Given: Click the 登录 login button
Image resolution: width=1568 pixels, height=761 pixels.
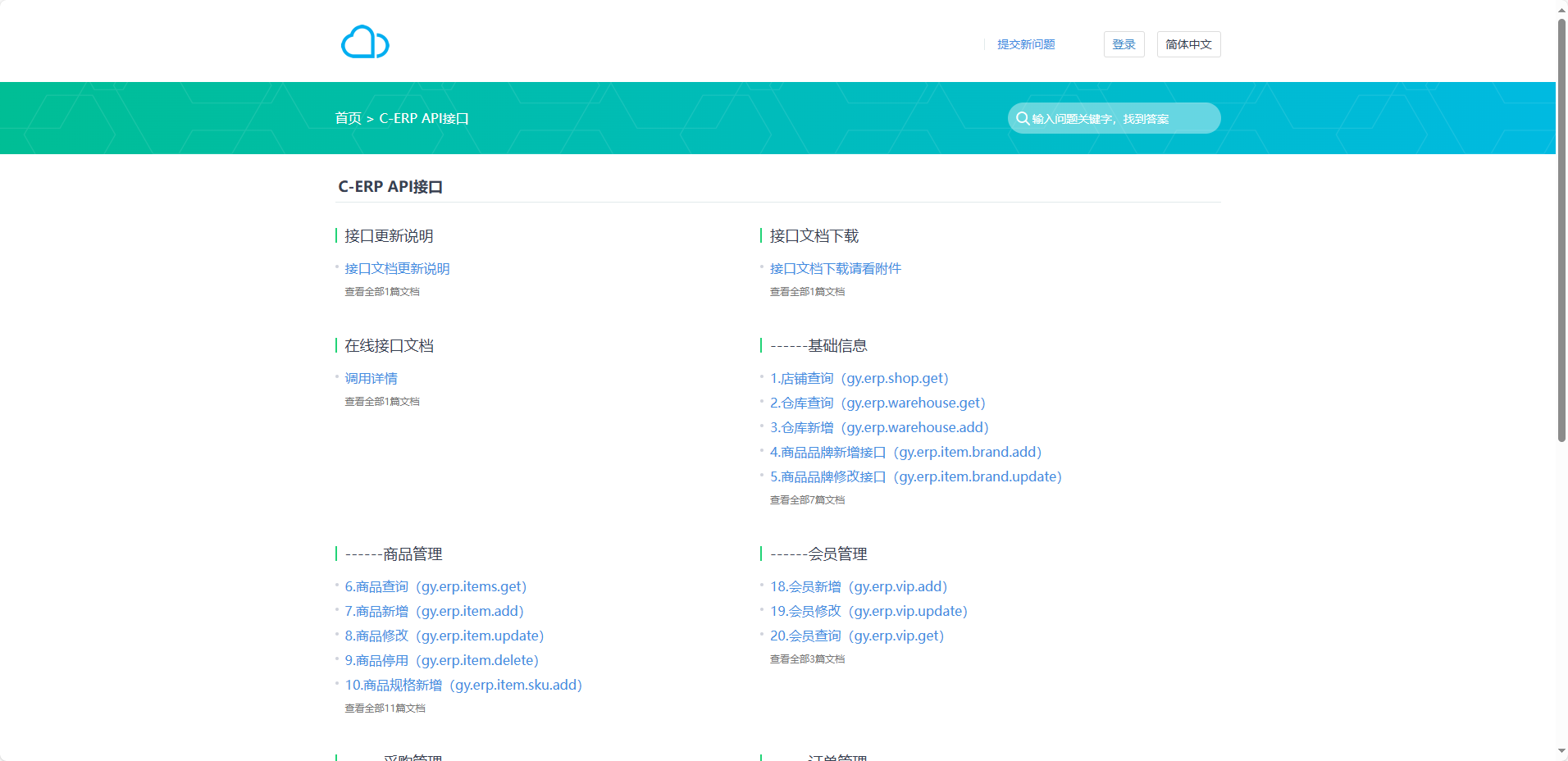Looking at the screenshot, I should (1124, 44).
